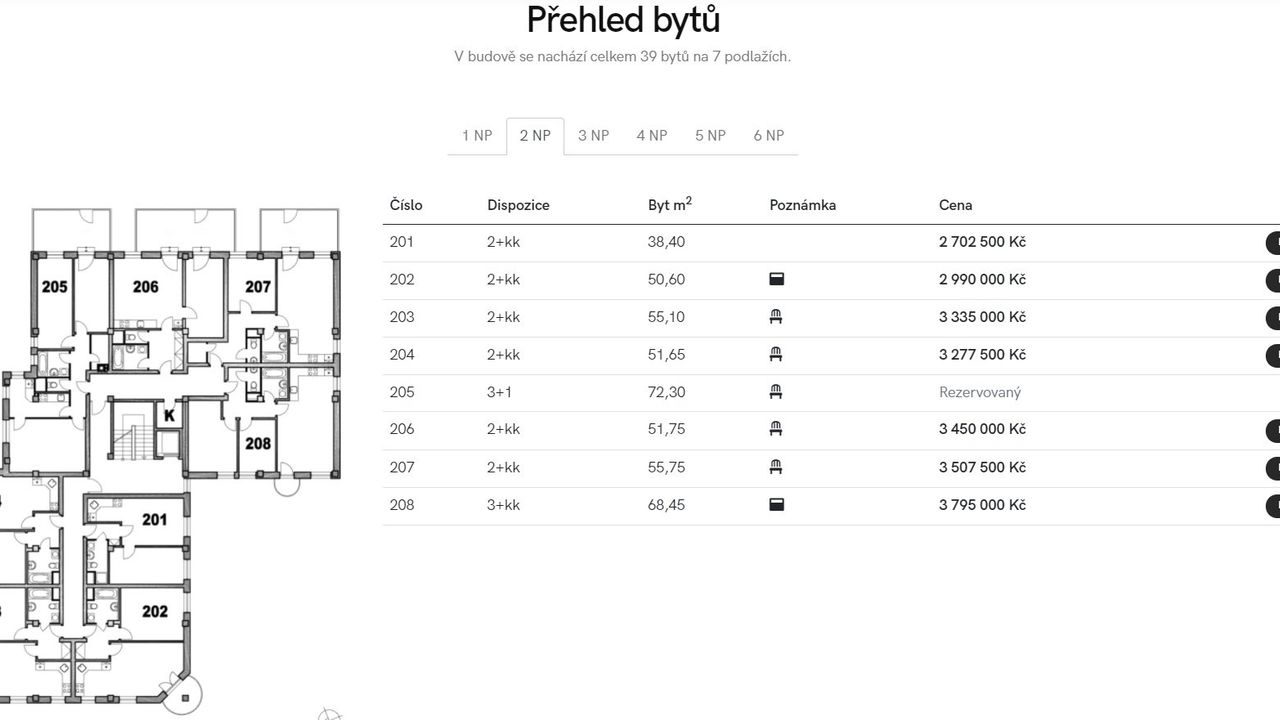Click the price 3 450 000 Kč
The width and height of the screenshot is (1280, 720).
click(982, 429)
